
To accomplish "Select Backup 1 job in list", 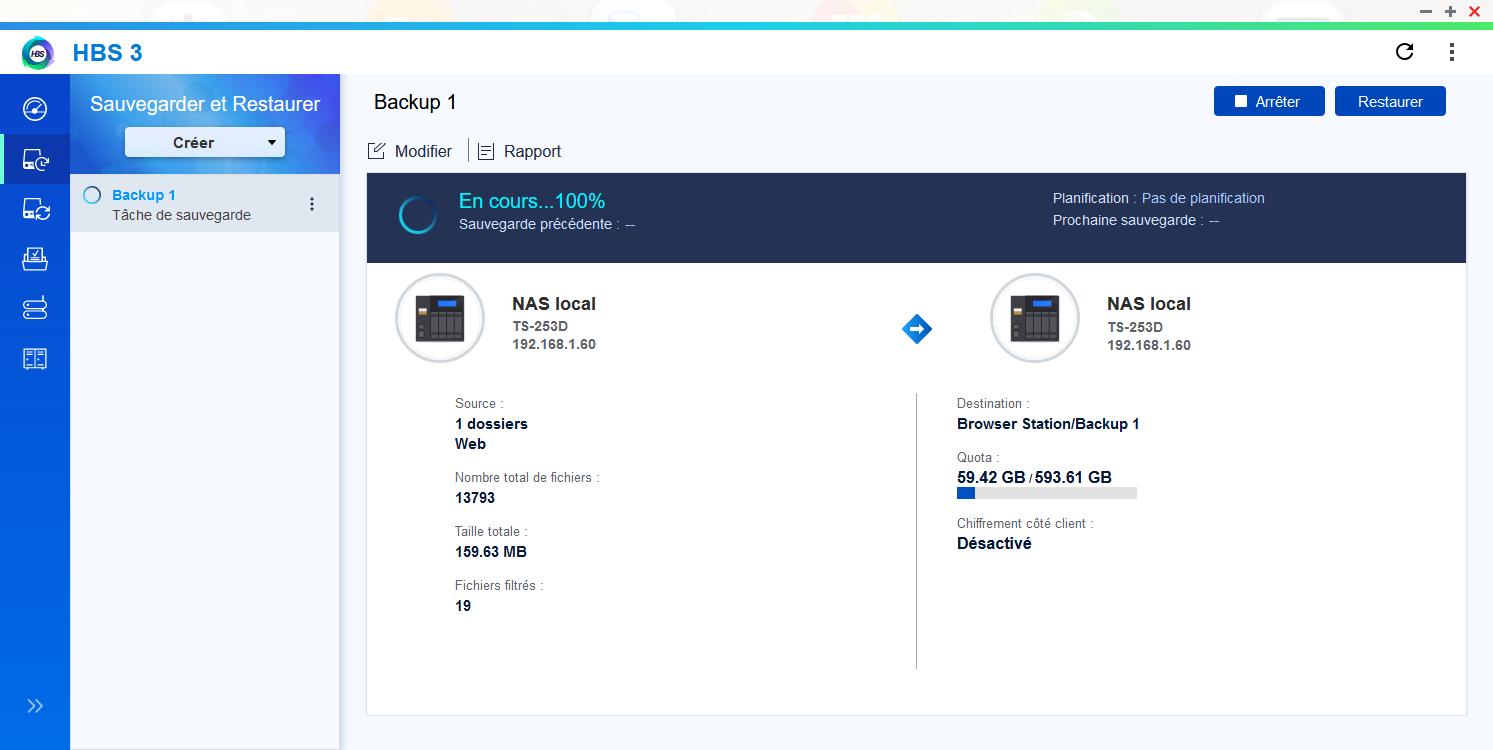I will tap(180, 204).
